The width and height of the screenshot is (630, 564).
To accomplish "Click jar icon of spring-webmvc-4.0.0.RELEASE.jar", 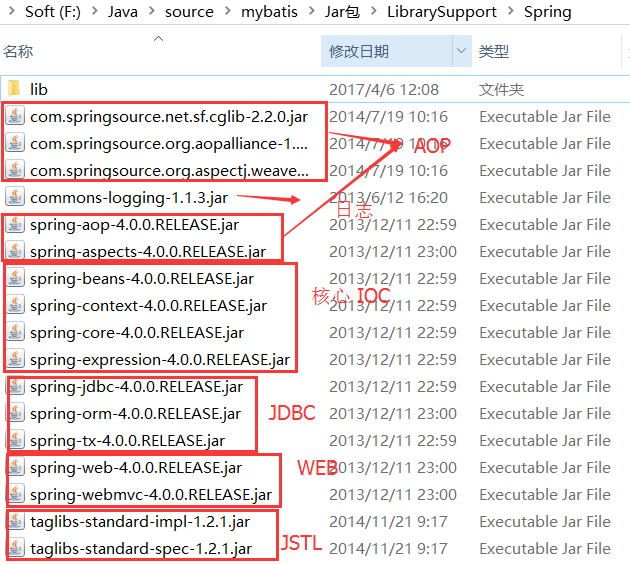I will (15, 494).
